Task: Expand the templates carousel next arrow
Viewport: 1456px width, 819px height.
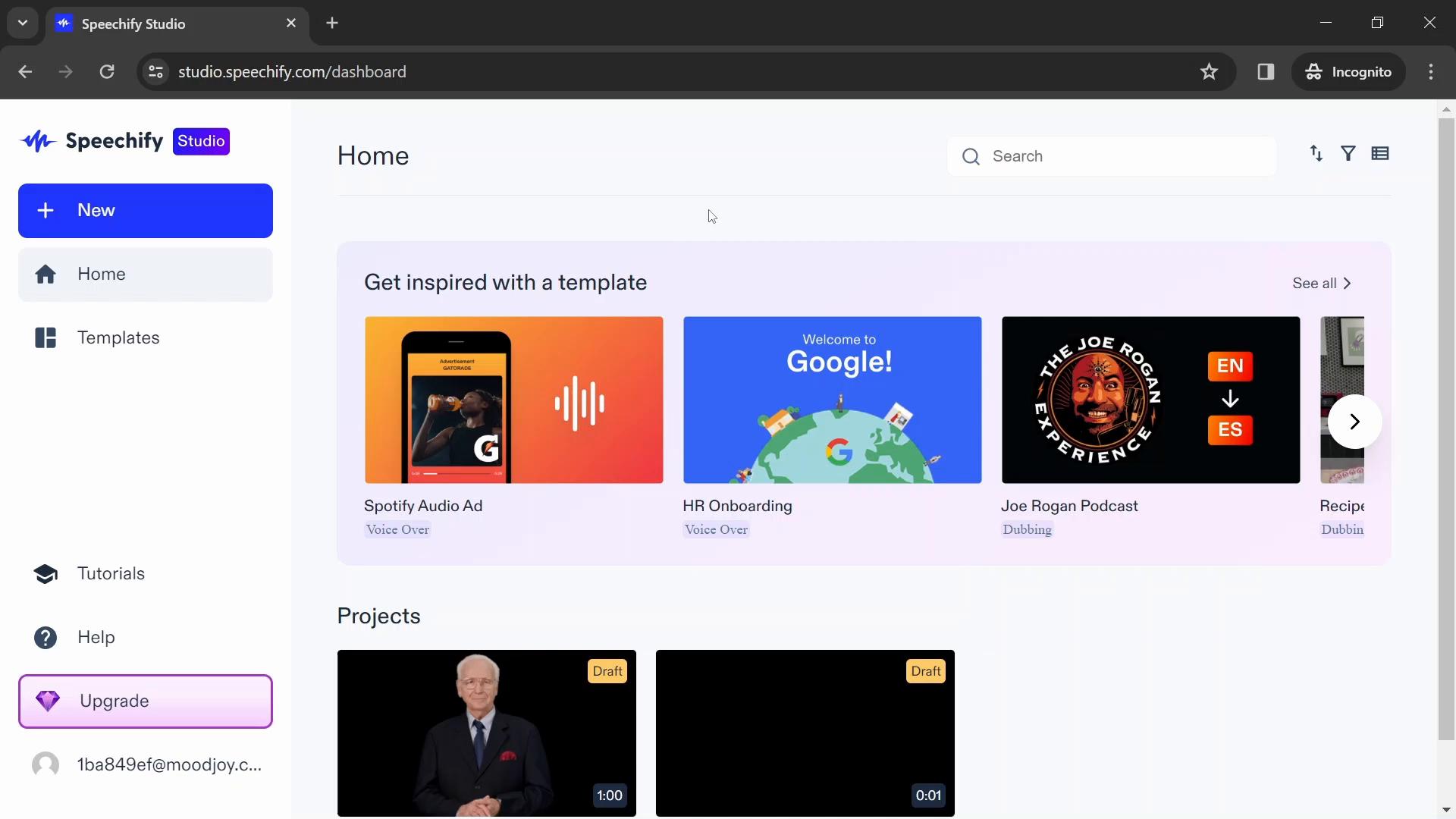Action: [1354, 421]
